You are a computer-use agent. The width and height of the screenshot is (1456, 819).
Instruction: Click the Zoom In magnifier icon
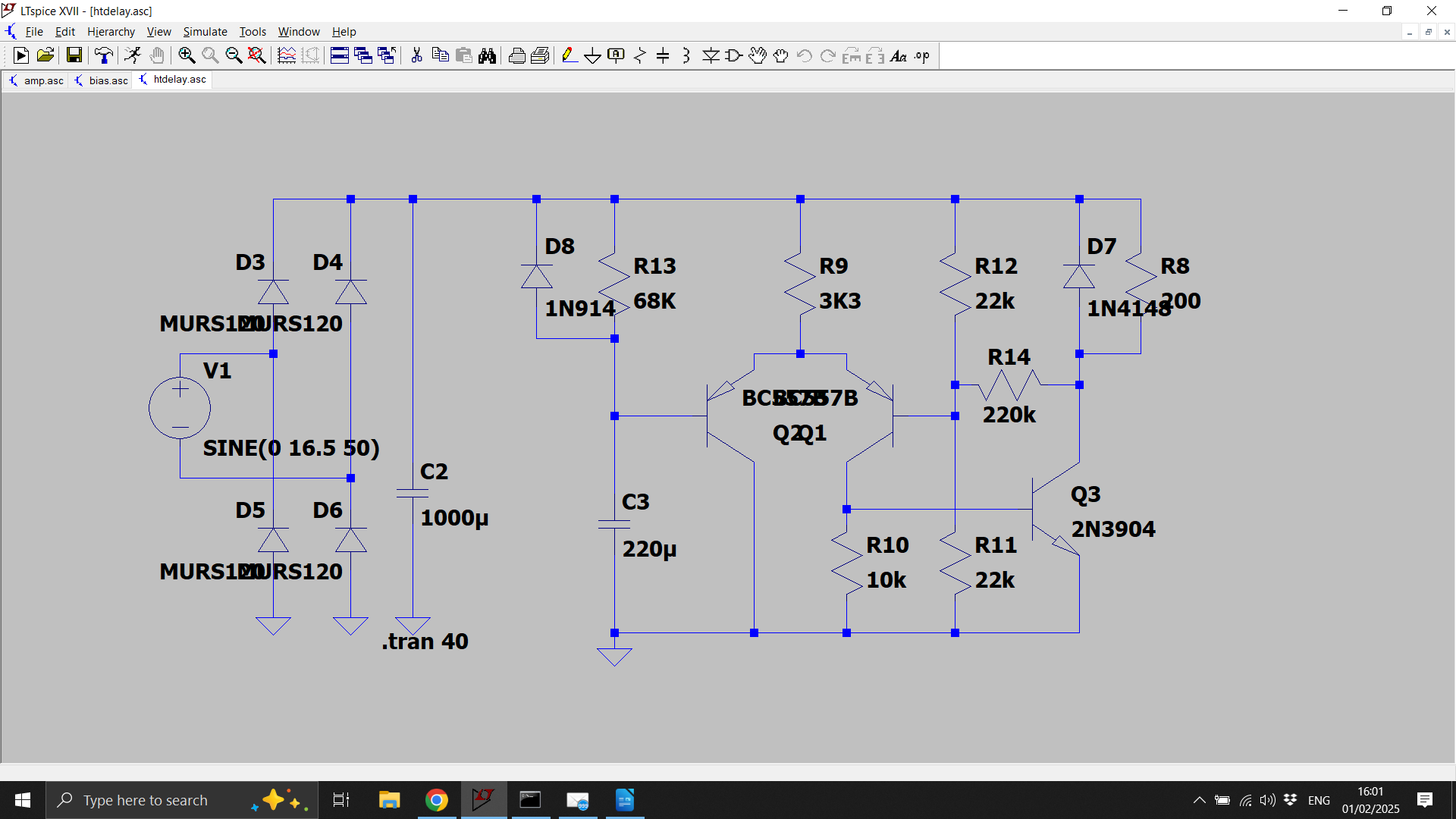tap(187, 55)
